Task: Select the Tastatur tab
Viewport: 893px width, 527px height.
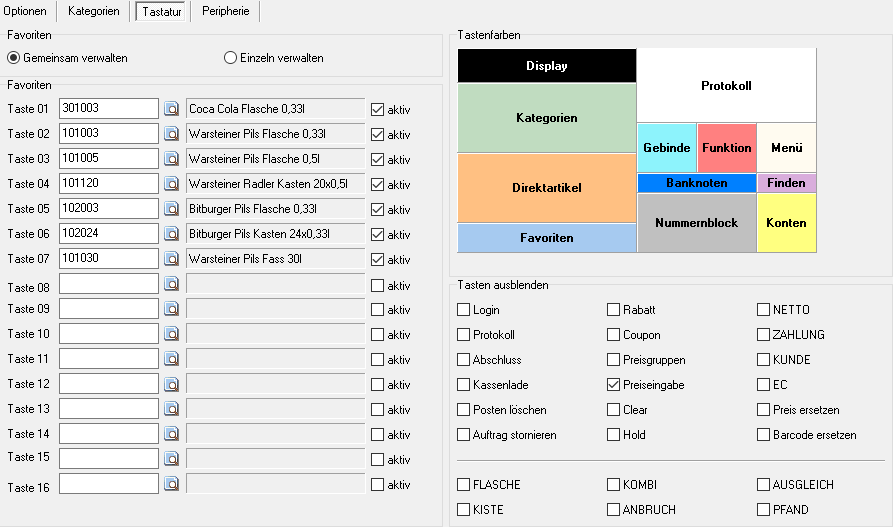Action: point(162,11)
